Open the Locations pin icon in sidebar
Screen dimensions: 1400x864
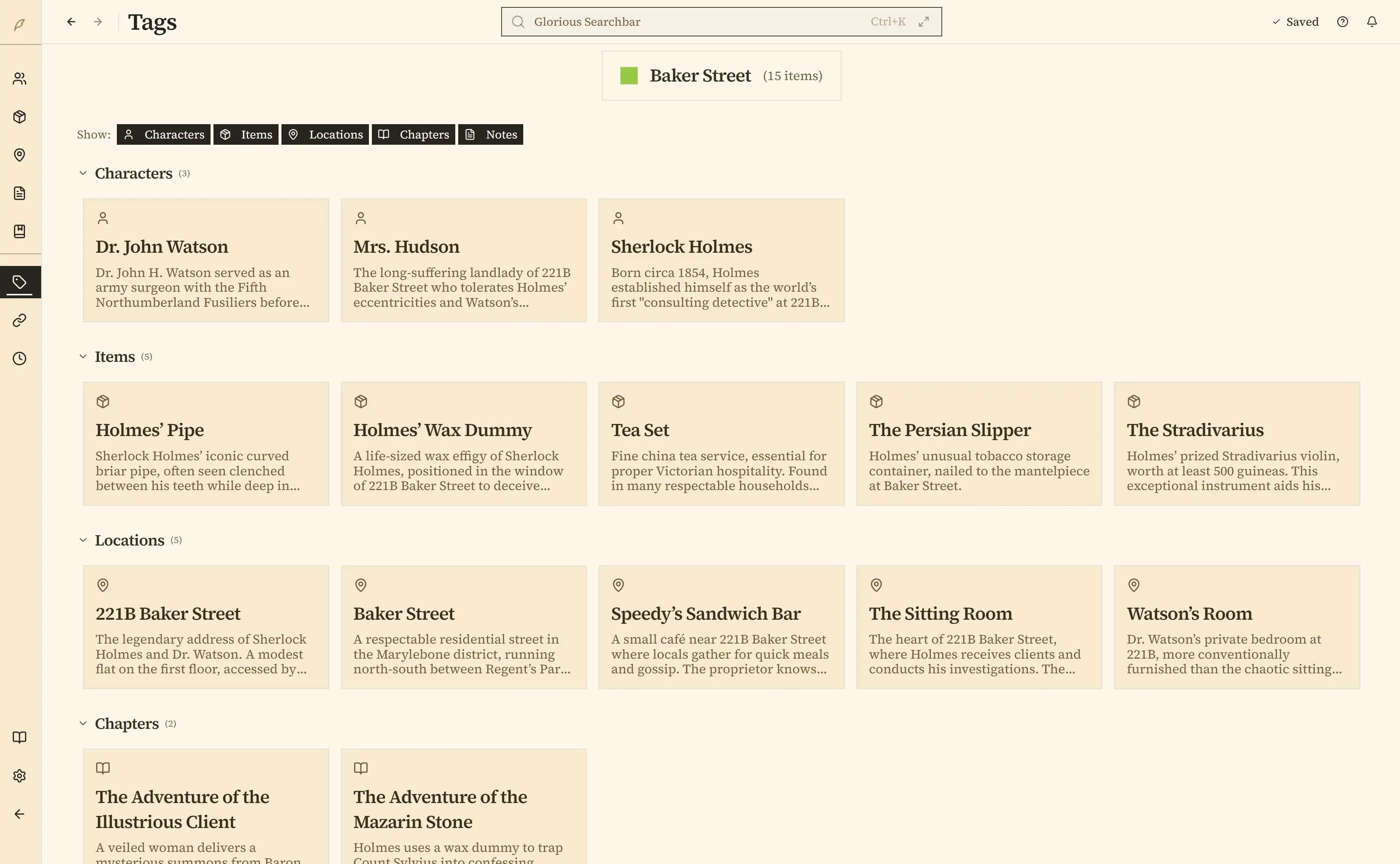tap(20, 155)
